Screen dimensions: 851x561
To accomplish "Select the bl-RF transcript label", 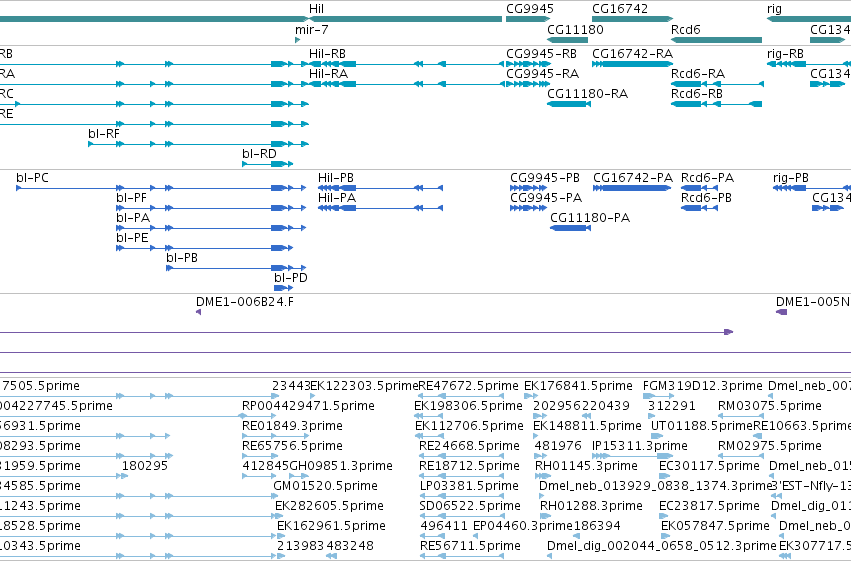I will click(x=104, y=133).
